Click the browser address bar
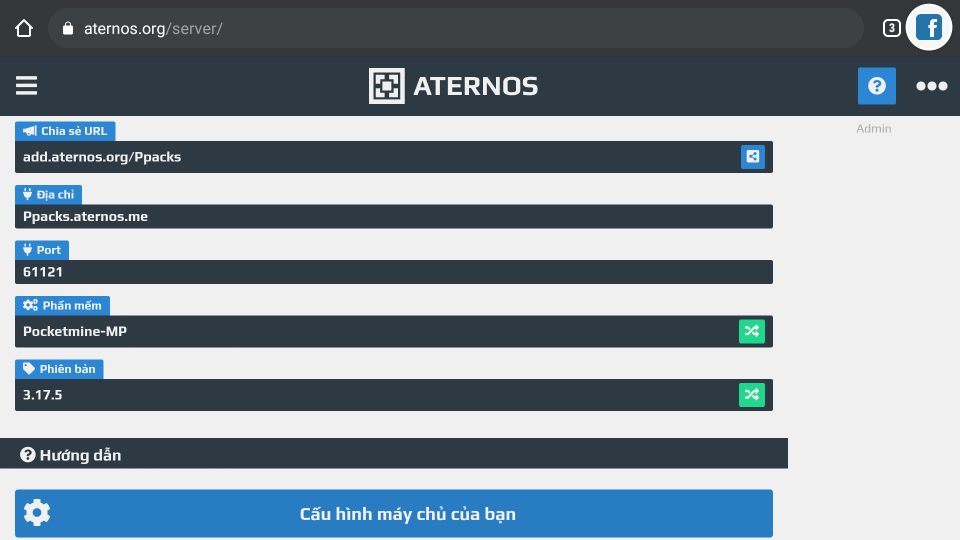The image size is (960, 540). [x=455, y=28]
